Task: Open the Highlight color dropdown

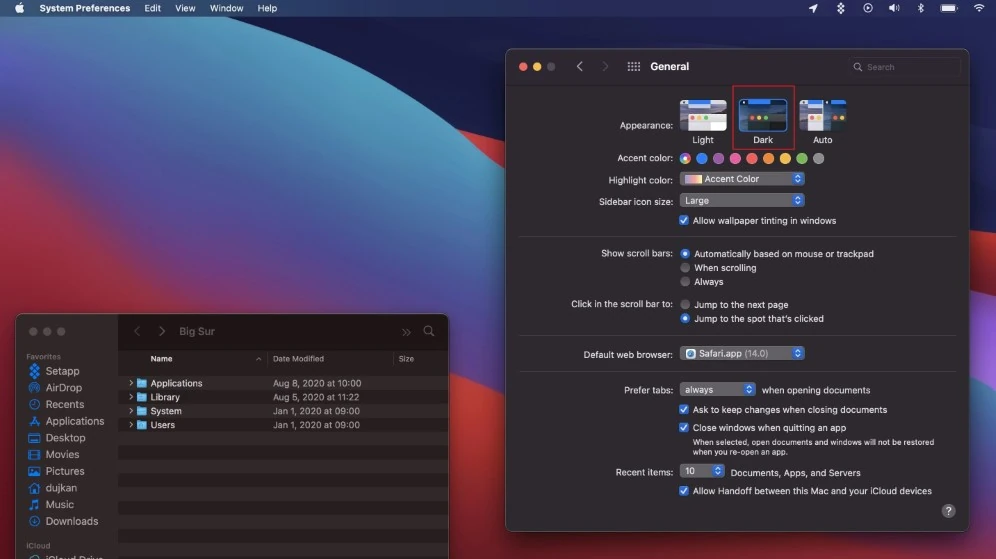Action: pyautogui.click(x=742, y=179)
